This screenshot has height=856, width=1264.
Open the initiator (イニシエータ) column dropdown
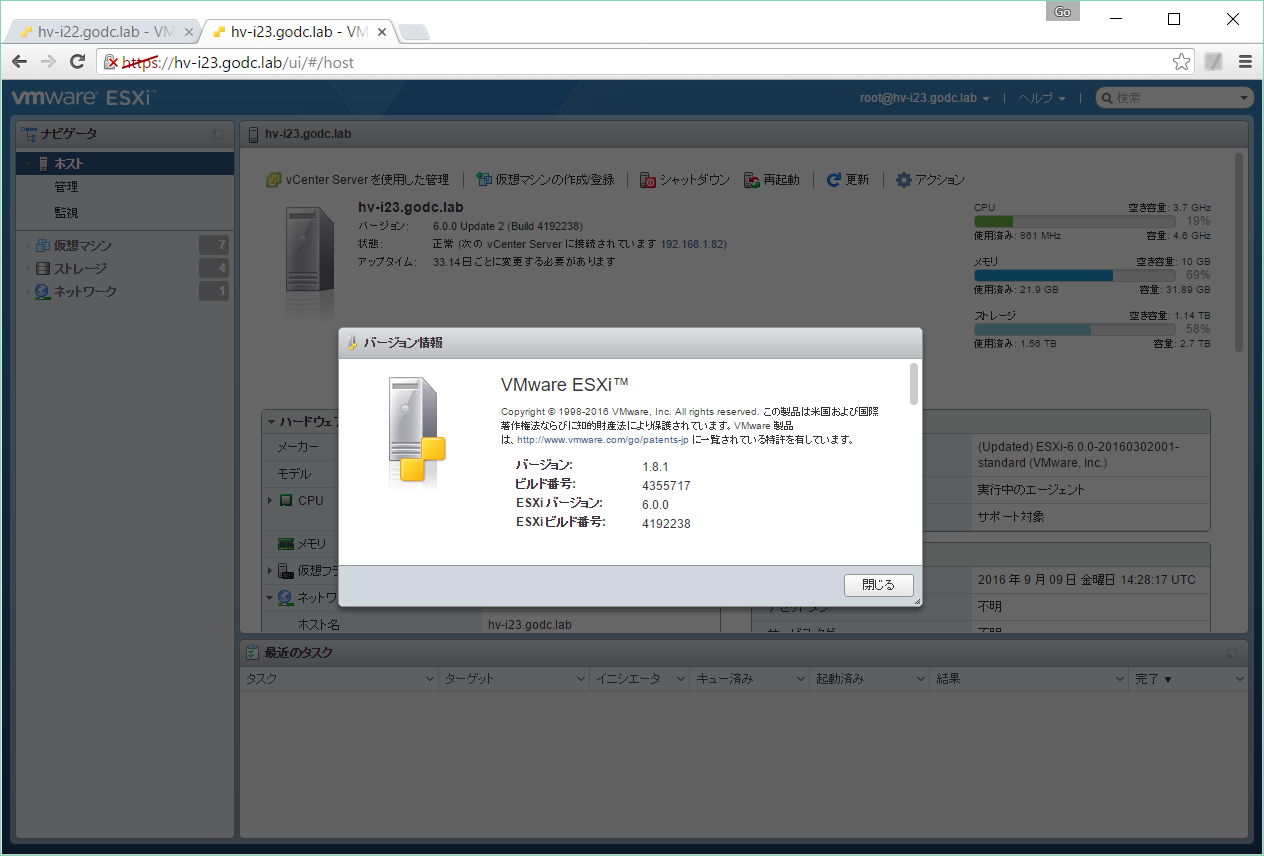pos(681,679)
